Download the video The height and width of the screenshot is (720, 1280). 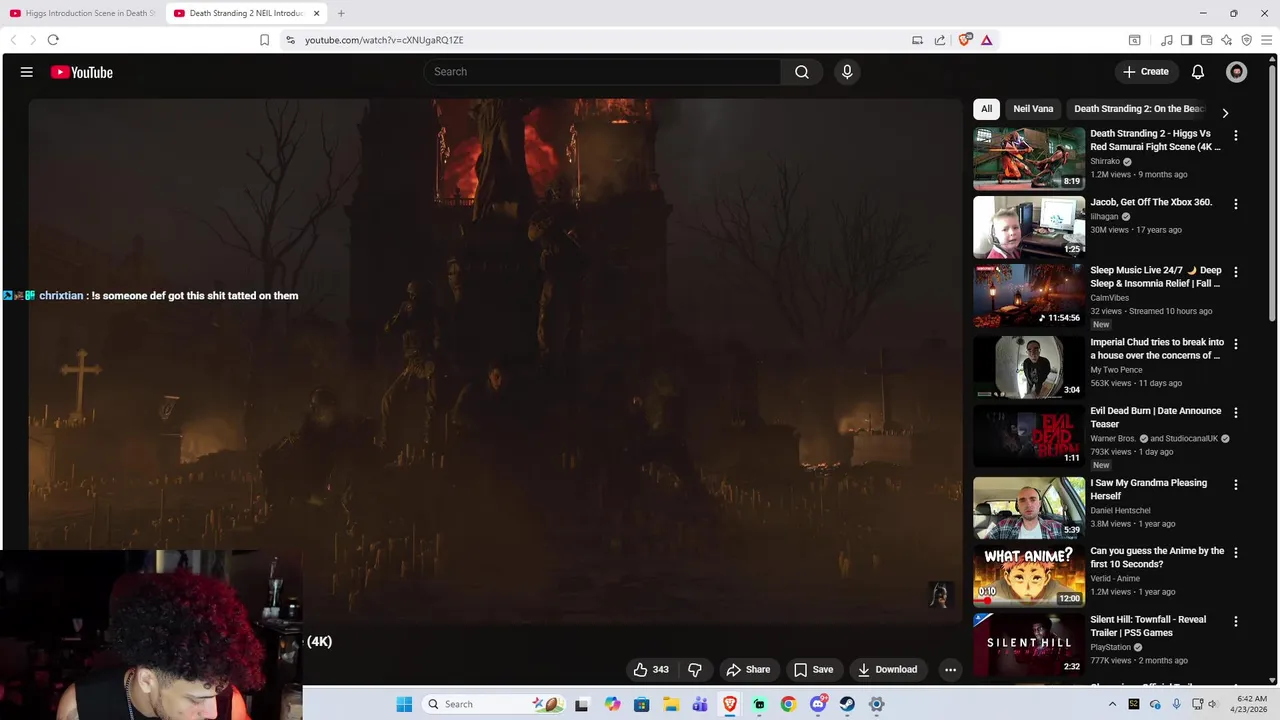[x=888, y=670]
